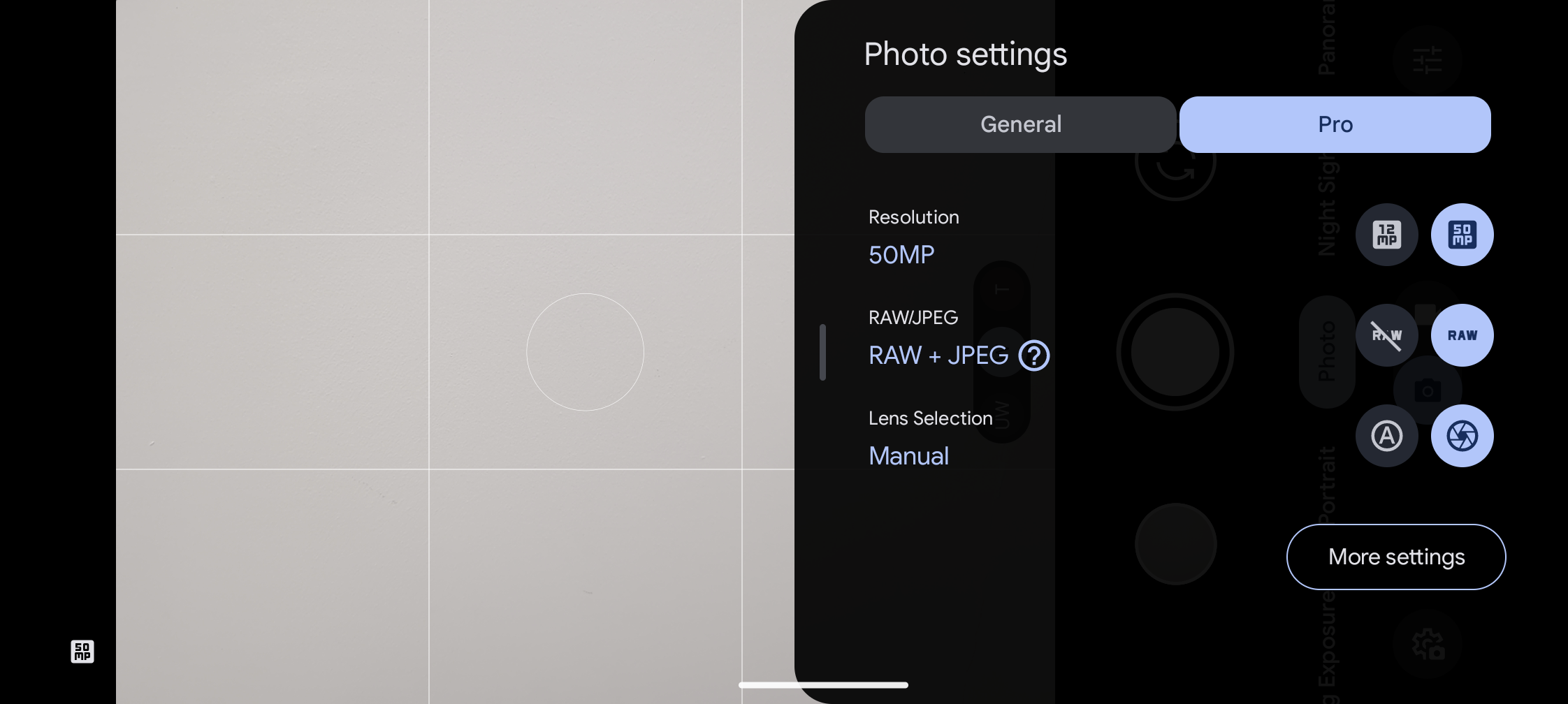
Task: Enable RAW capture icon
Action: click(1462, 335)
